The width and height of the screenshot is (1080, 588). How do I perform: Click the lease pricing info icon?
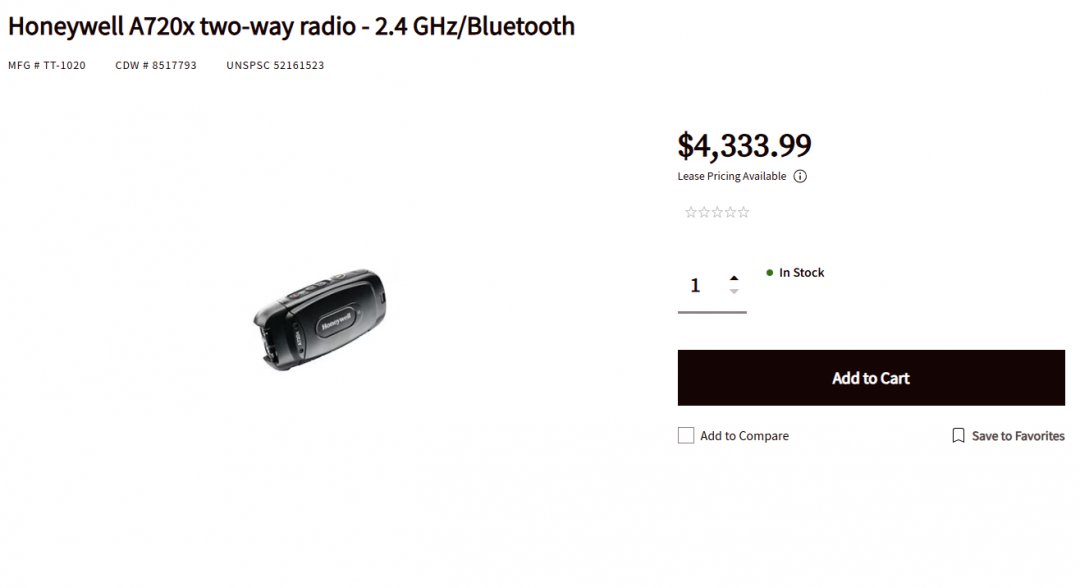point(800,177)
